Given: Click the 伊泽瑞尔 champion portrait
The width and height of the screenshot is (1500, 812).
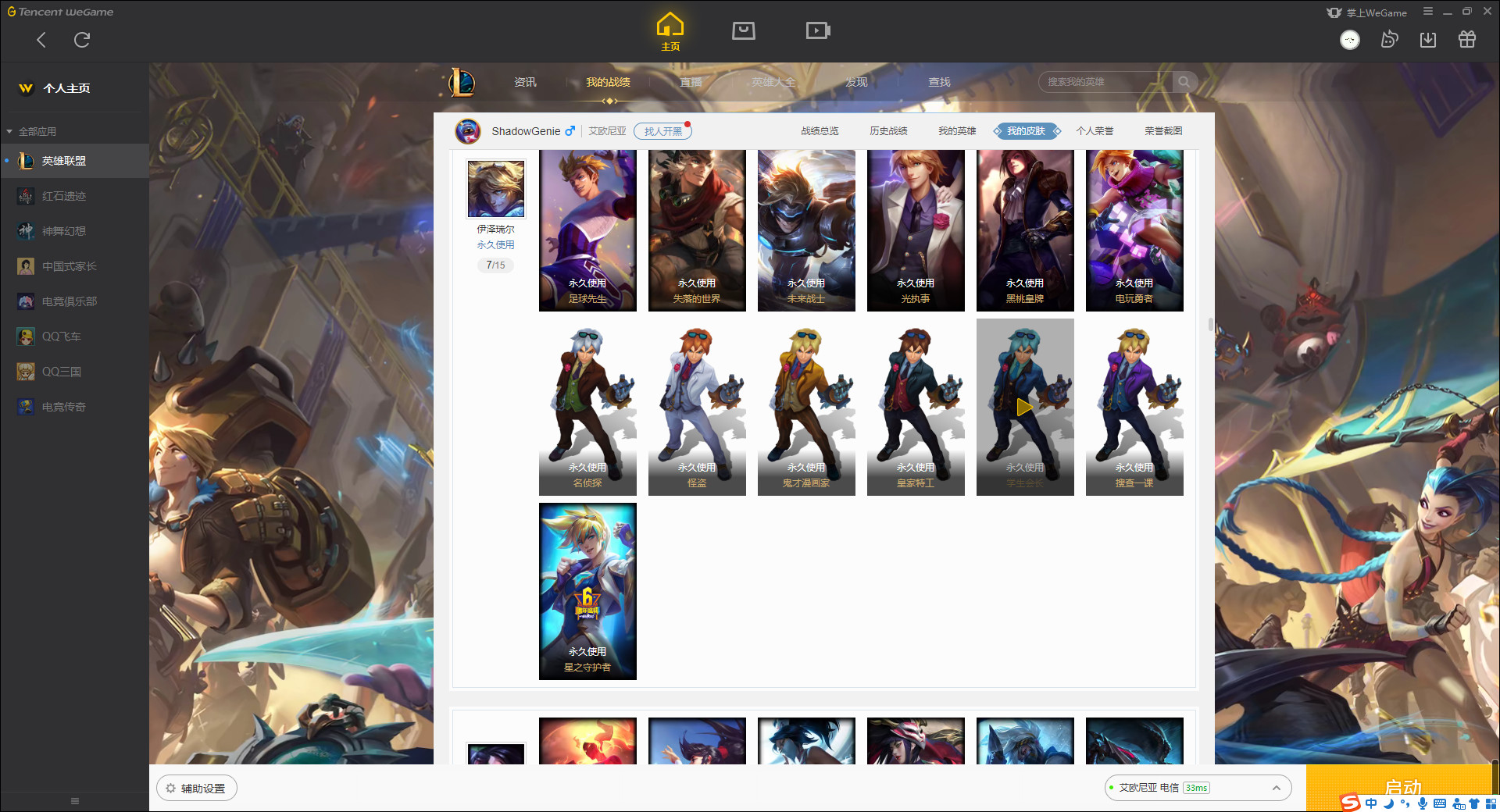Looking at the screenshot, I should pyautogui.click(x=496, y=189).
